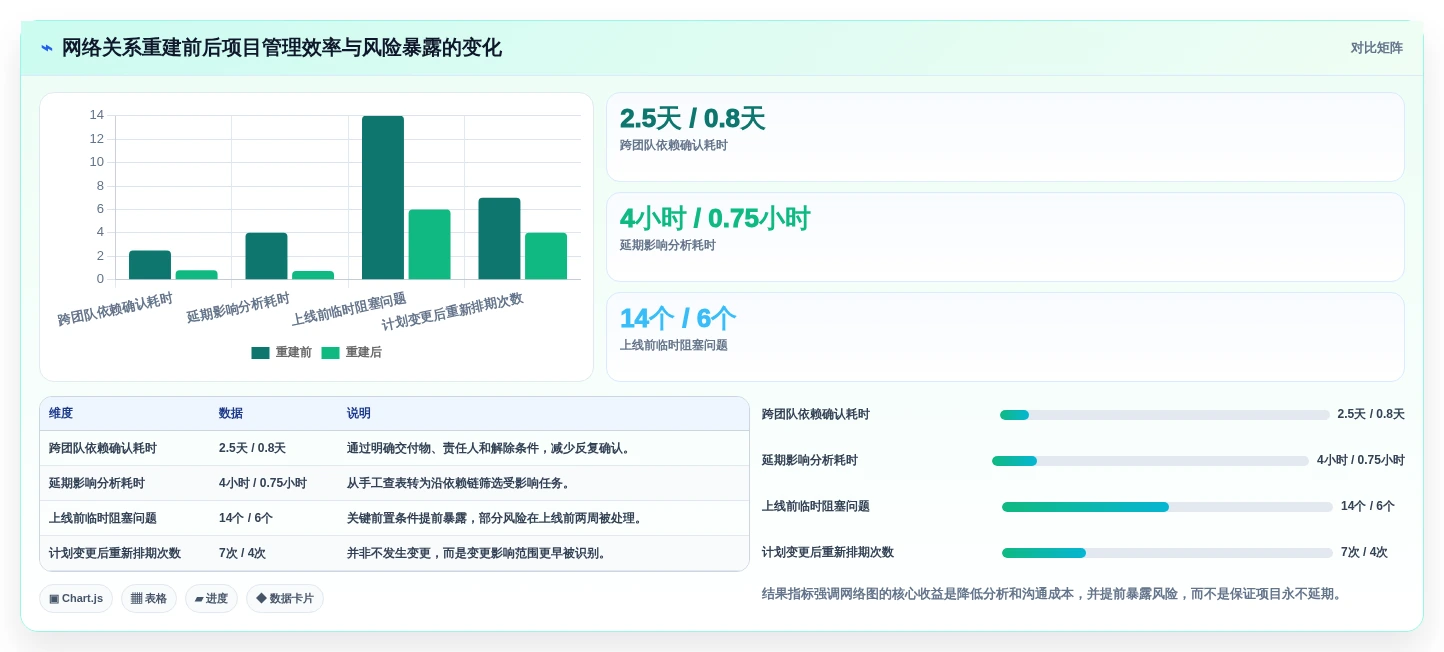Click the 重建前 bar for 延期影响分析耗时
Screen dimensions: 1444x652
[266, 256]
